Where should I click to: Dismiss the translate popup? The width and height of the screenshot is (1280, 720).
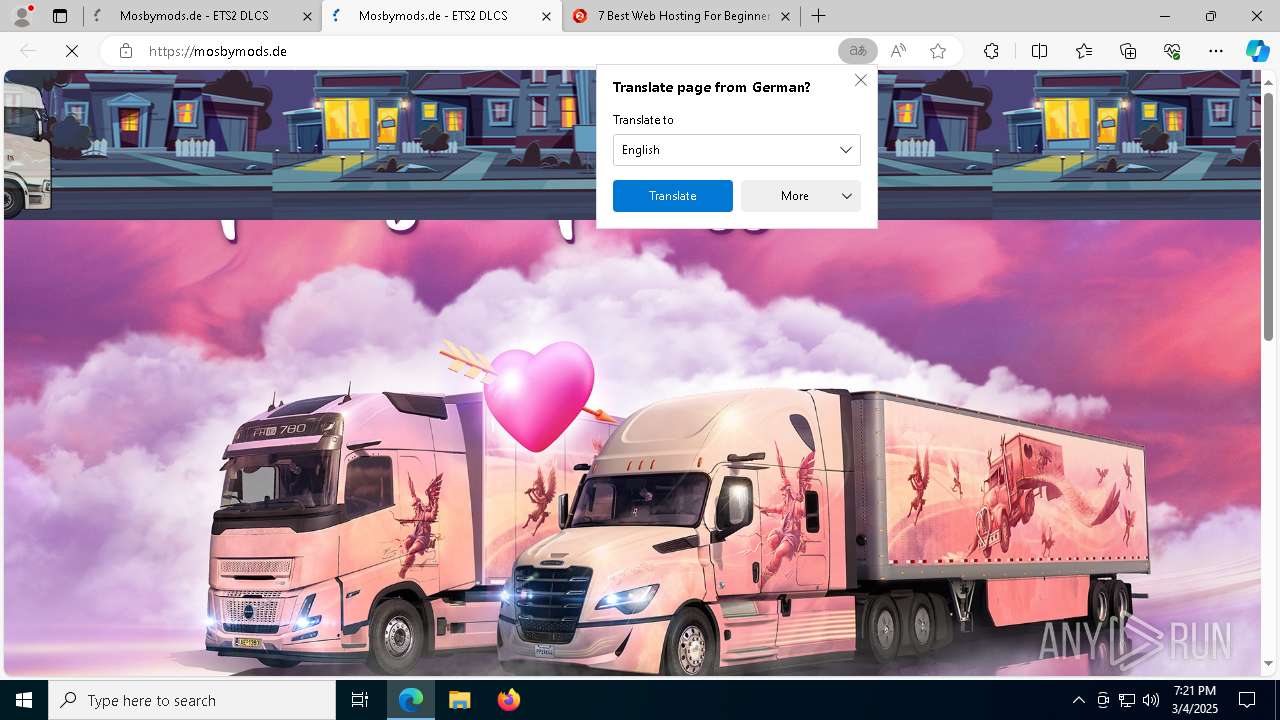[860, 80]
